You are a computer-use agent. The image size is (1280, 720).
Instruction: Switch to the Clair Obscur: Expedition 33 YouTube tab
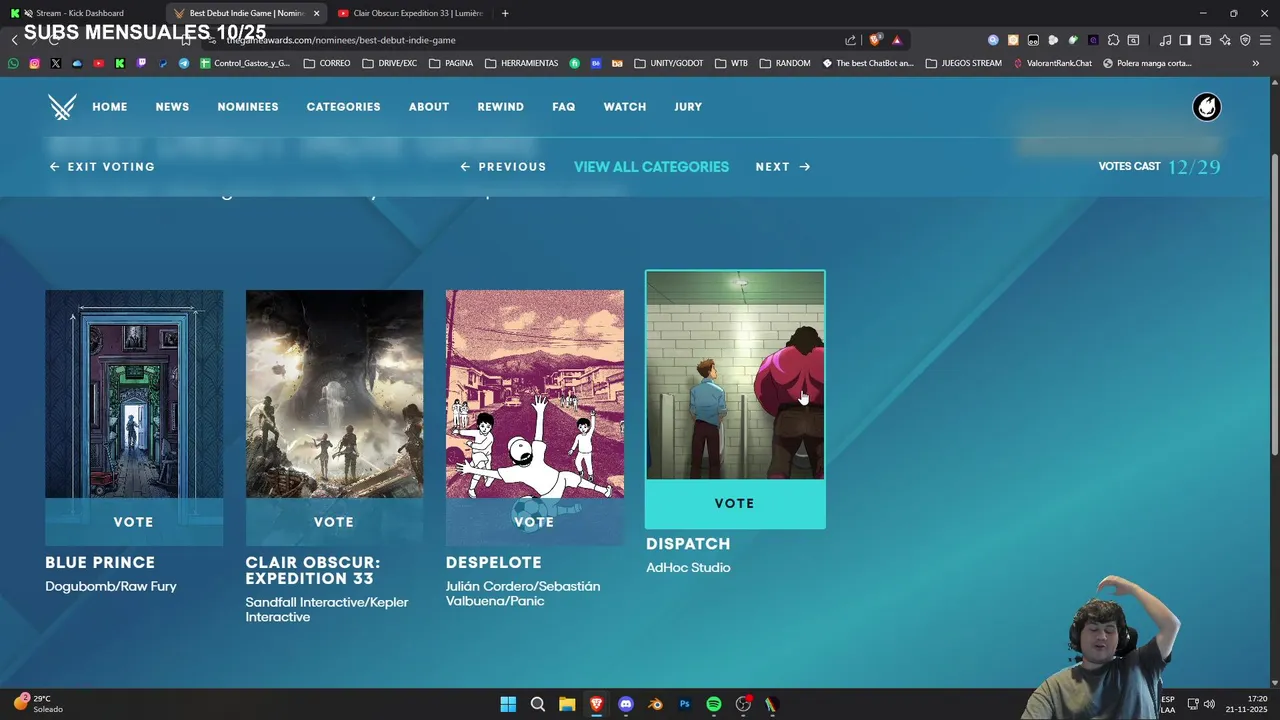(410, 13)
